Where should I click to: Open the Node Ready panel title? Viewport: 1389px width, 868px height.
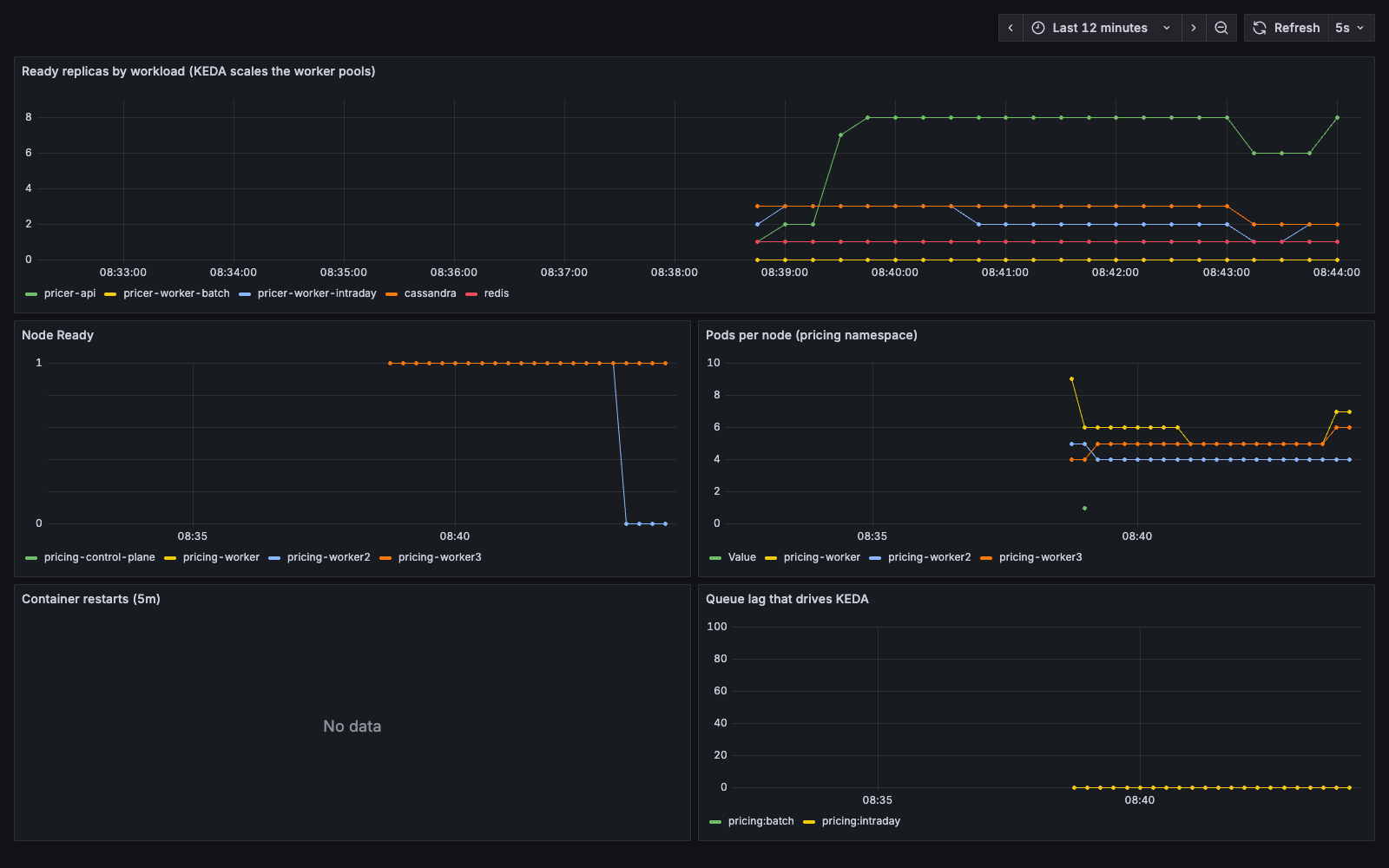point(57,335)
